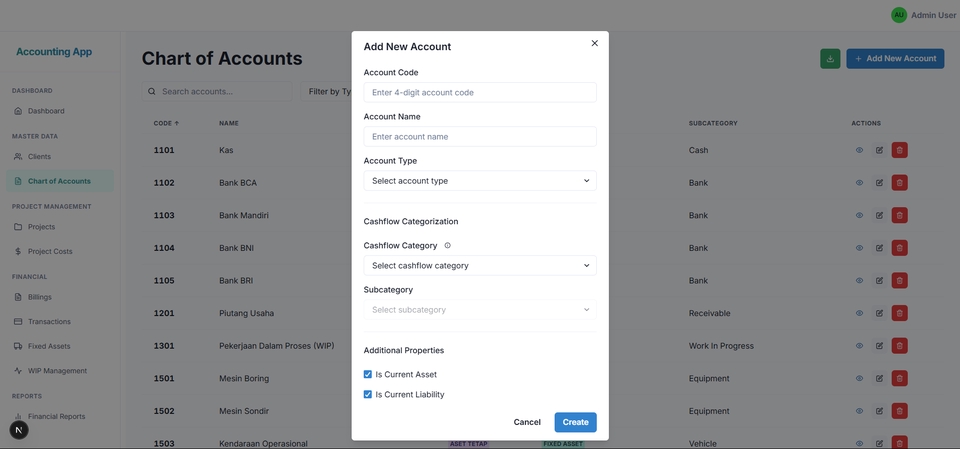Image resolution: width=960 pixels, height=449 pixels.
Task: Open the Cashflow Category dropdown
Action: (480, 266)
